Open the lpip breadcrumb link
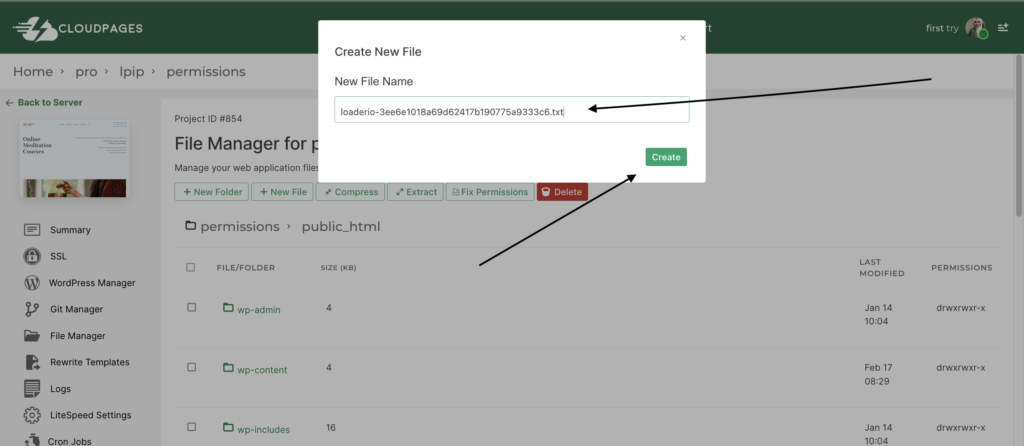This screenshot has width=1024, height=446. click(x=132, y=72)
